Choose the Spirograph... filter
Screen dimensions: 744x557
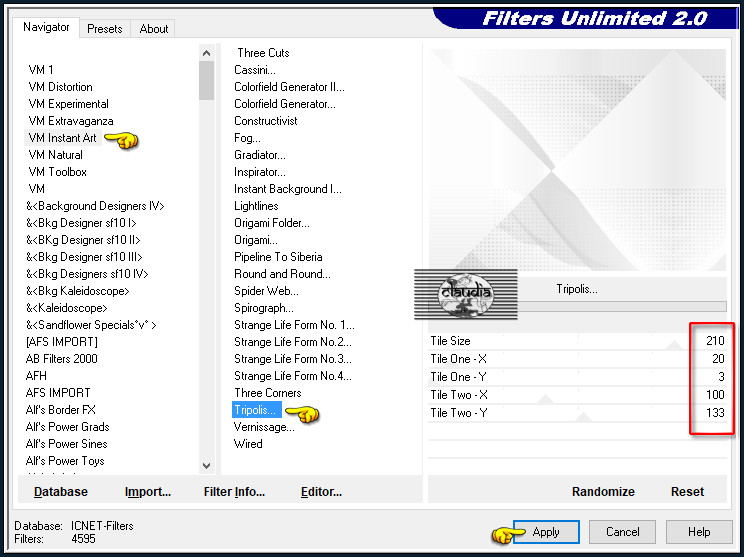point(264,308)
